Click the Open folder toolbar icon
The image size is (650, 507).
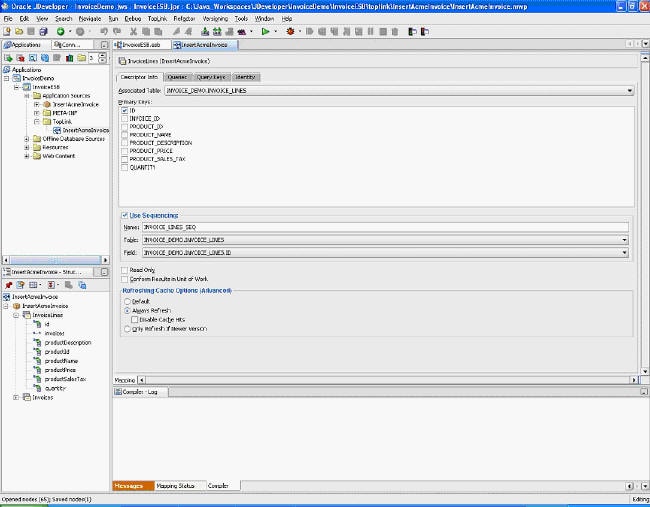click(19, 32)
